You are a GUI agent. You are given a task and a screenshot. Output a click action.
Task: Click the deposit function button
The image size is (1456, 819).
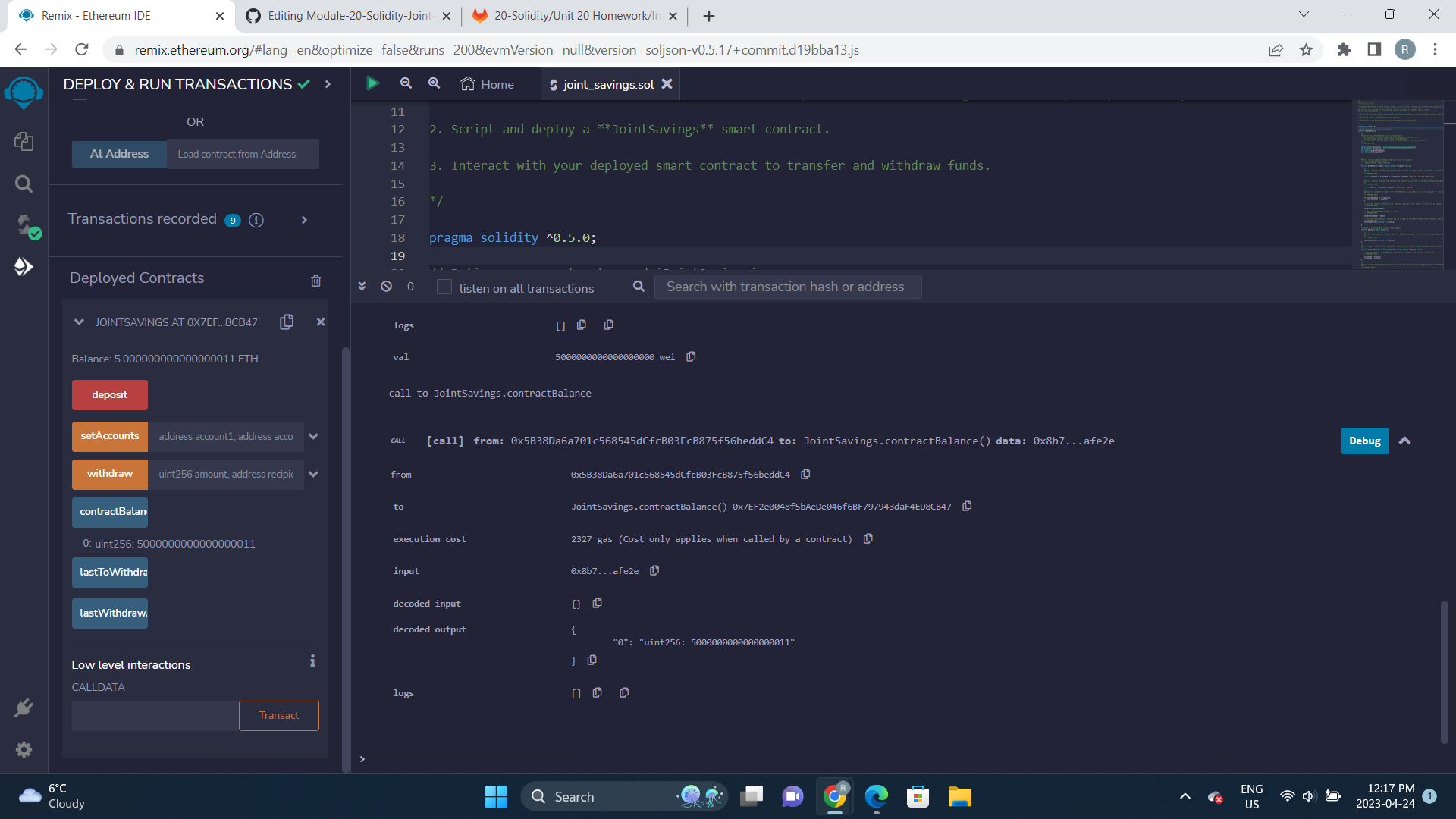point(109,394)
